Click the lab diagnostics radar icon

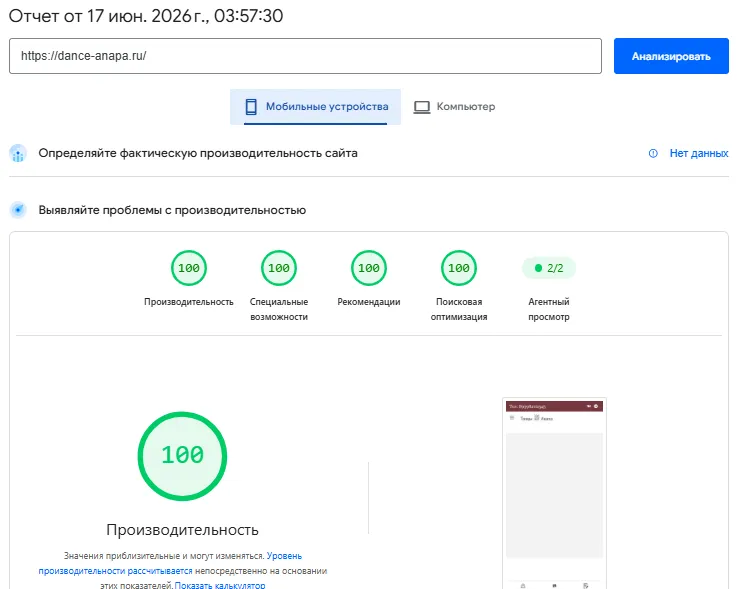pyautogui.click(x=18, y=210)
